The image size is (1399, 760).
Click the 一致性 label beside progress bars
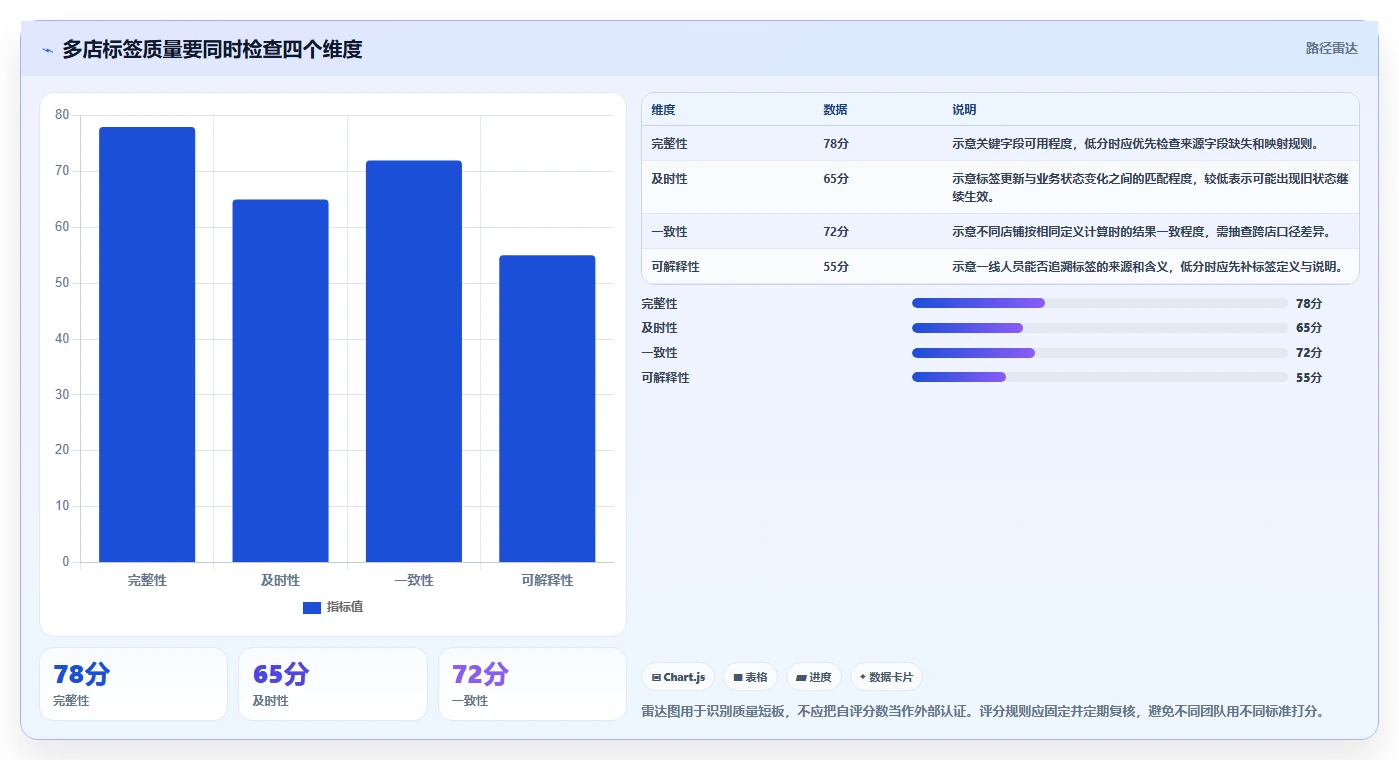tap(659, 353)
